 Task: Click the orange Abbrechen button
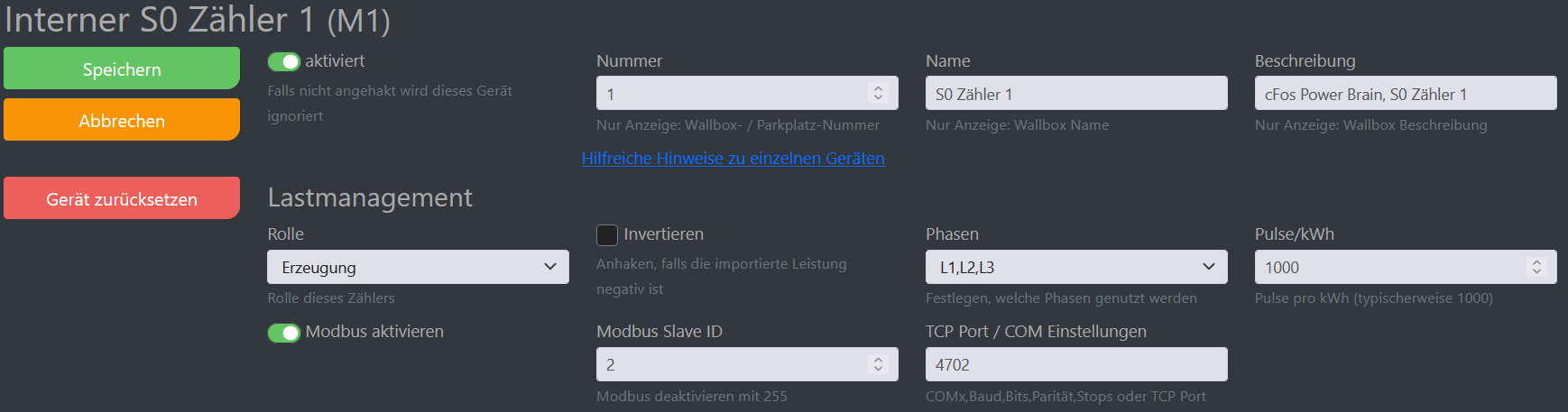122,121
